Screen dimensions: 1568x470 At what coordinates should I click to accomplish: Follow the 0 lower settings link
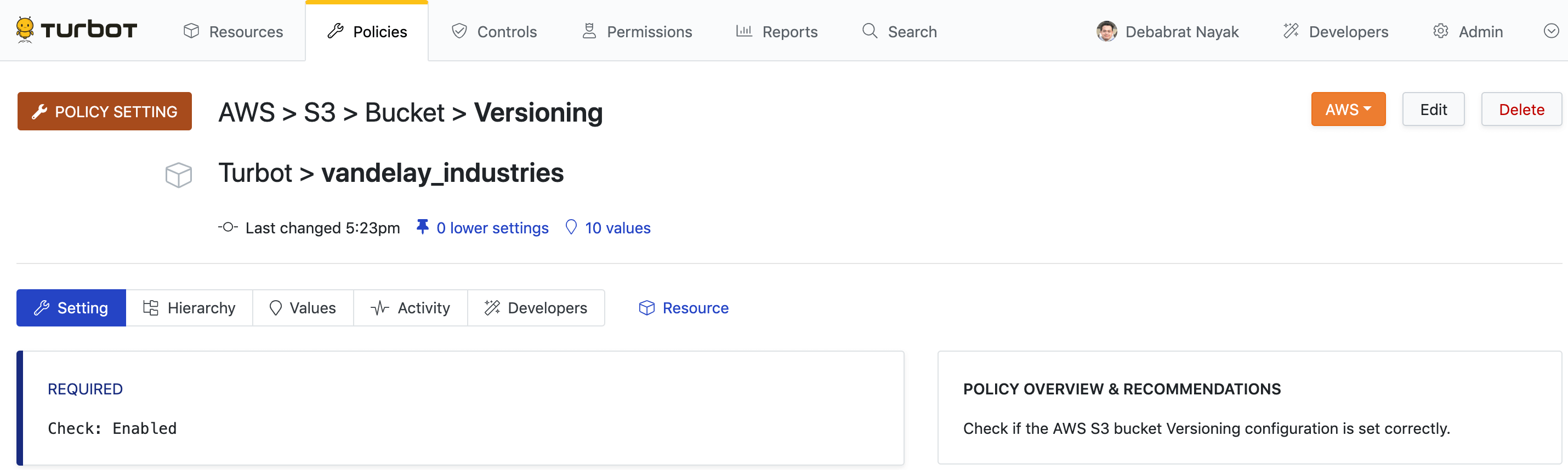click(492, 228)
